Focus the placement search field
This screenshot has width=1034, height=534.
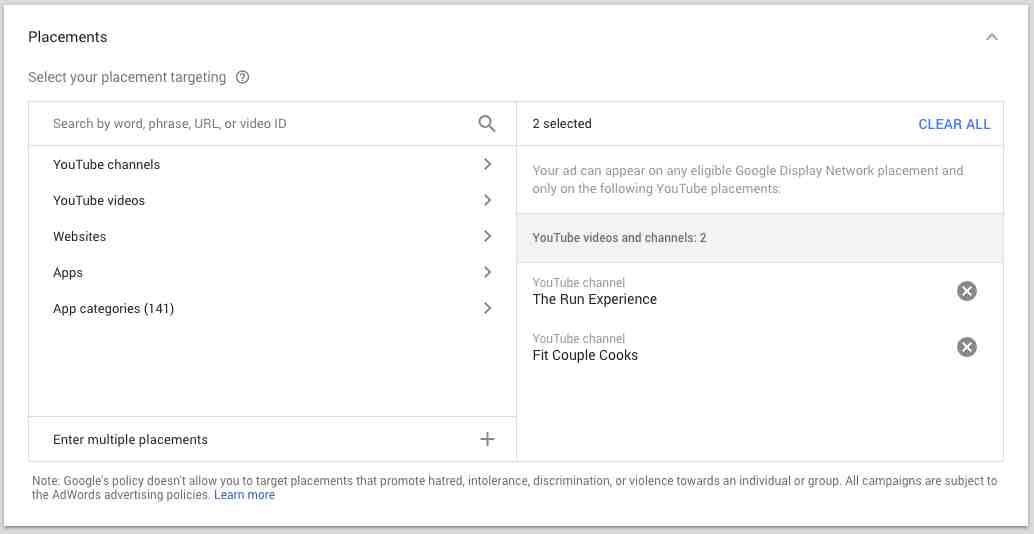264,123
